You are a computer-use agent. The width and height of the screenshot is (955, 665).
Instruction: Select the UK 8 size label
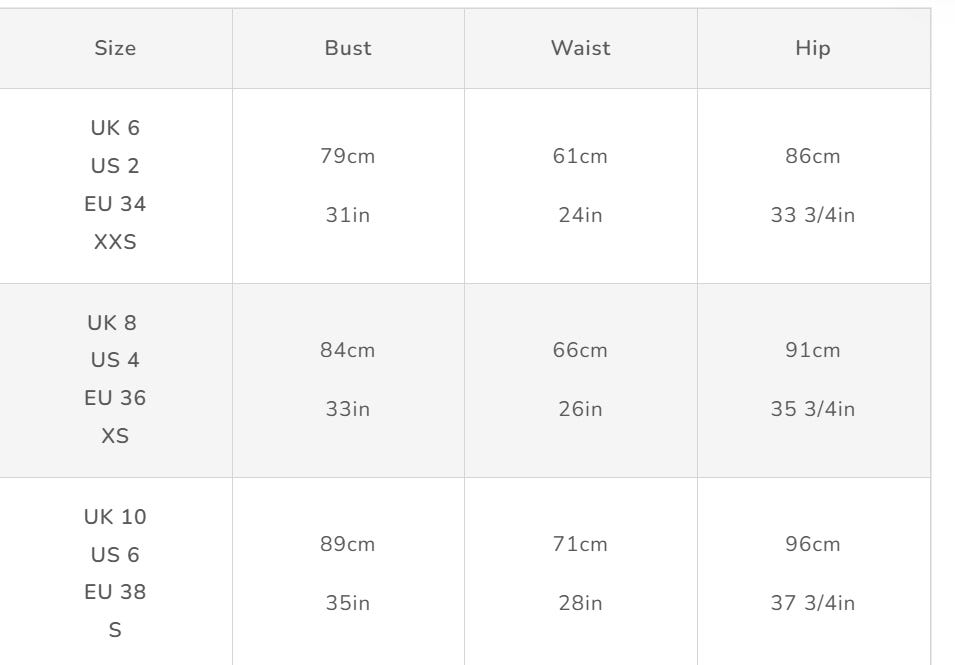[112, 323]
